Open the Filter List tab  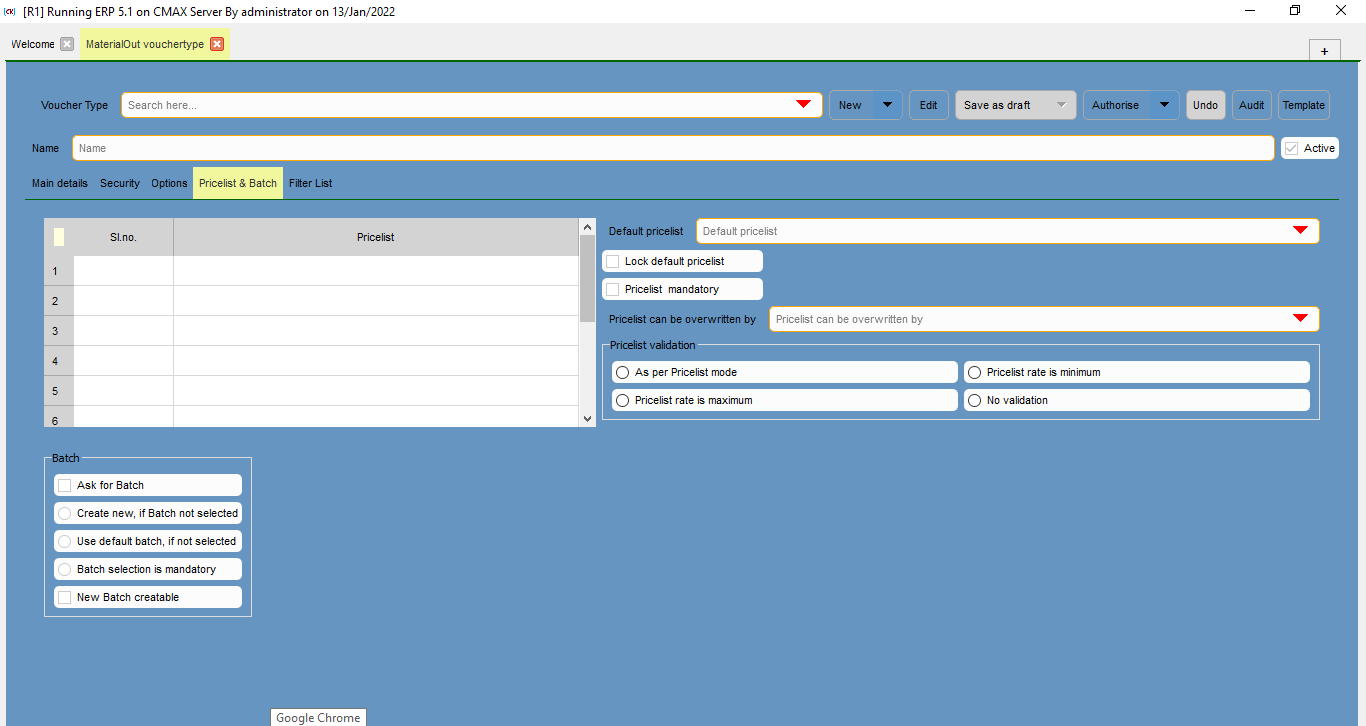310,183
